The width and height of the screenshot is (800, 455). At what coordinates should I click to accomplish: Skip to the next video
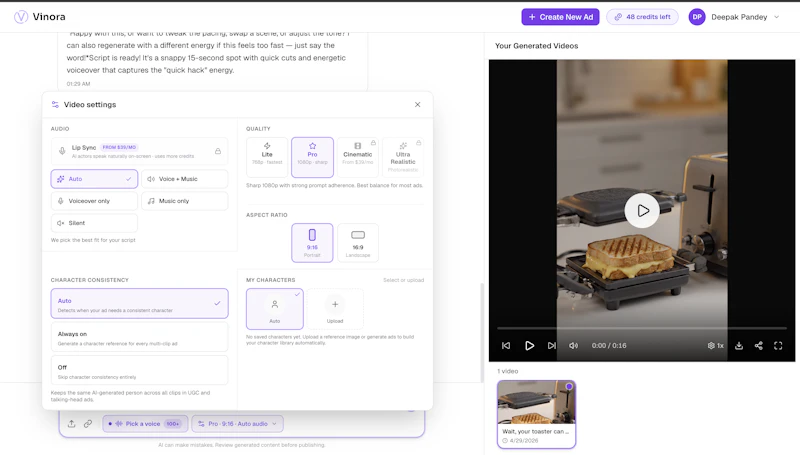click(x=552, y=345)
